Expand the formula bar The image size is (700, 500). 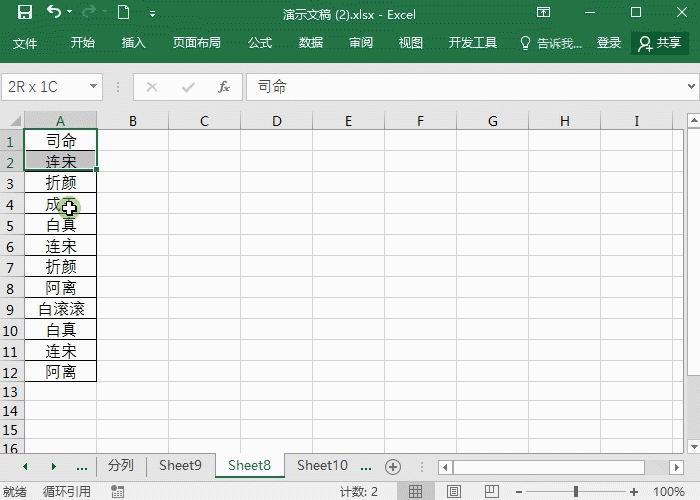pos(691,87)
